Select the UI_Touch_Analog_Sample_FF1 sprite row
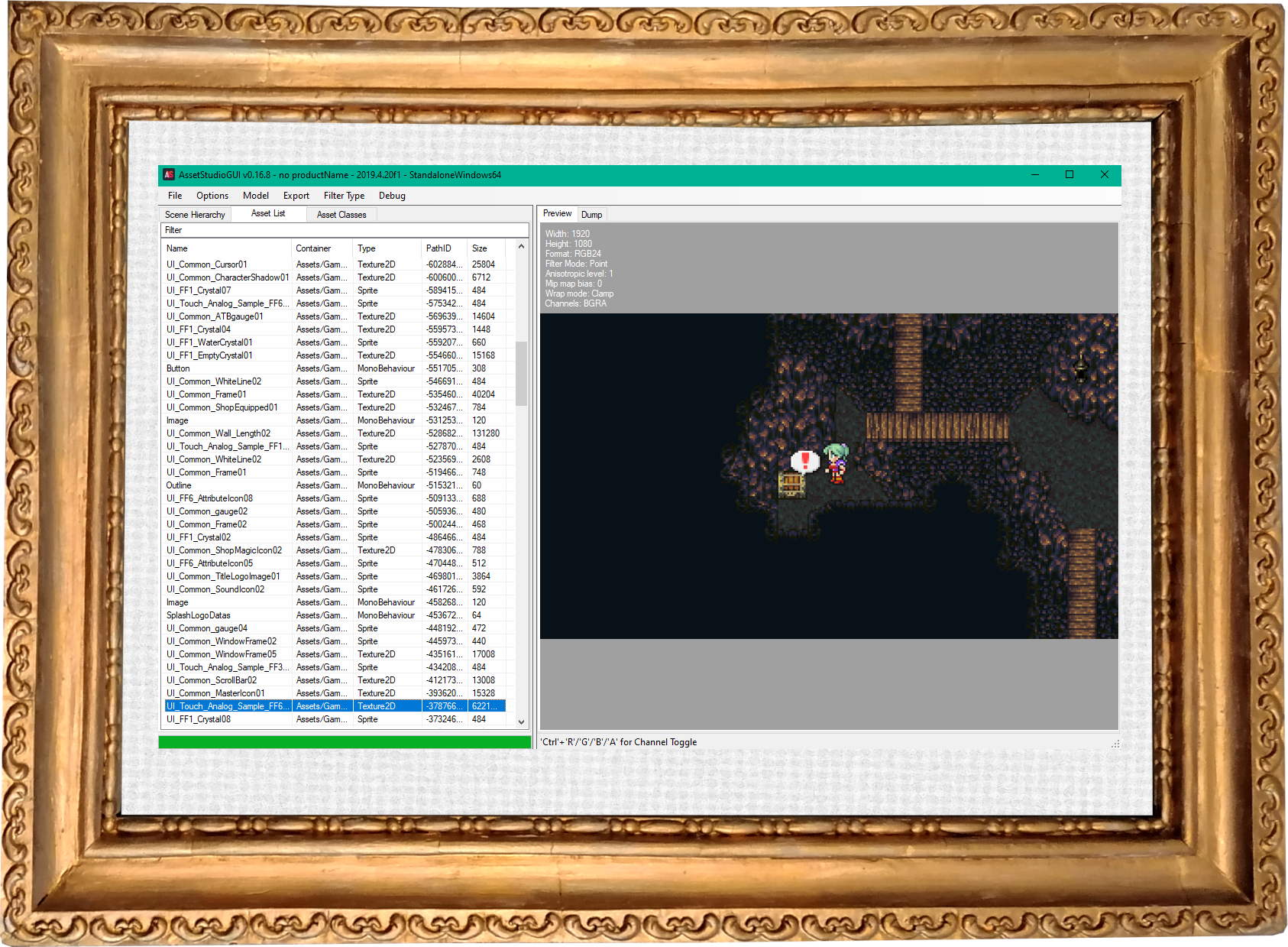1288x947 pixels. [335, 446]
